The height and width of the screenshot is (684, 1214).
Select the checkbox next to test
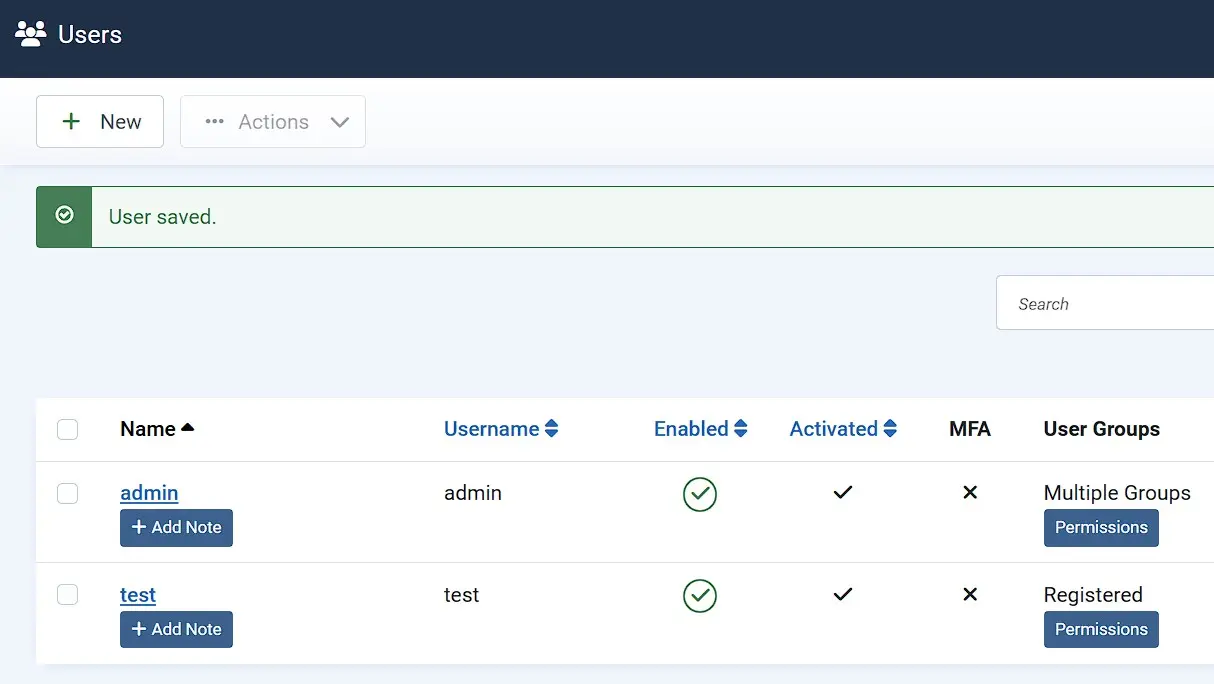tap(67, 594)
